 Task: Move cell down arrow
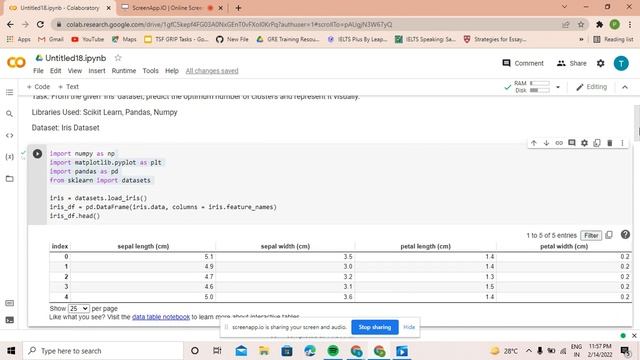point(546,143)
